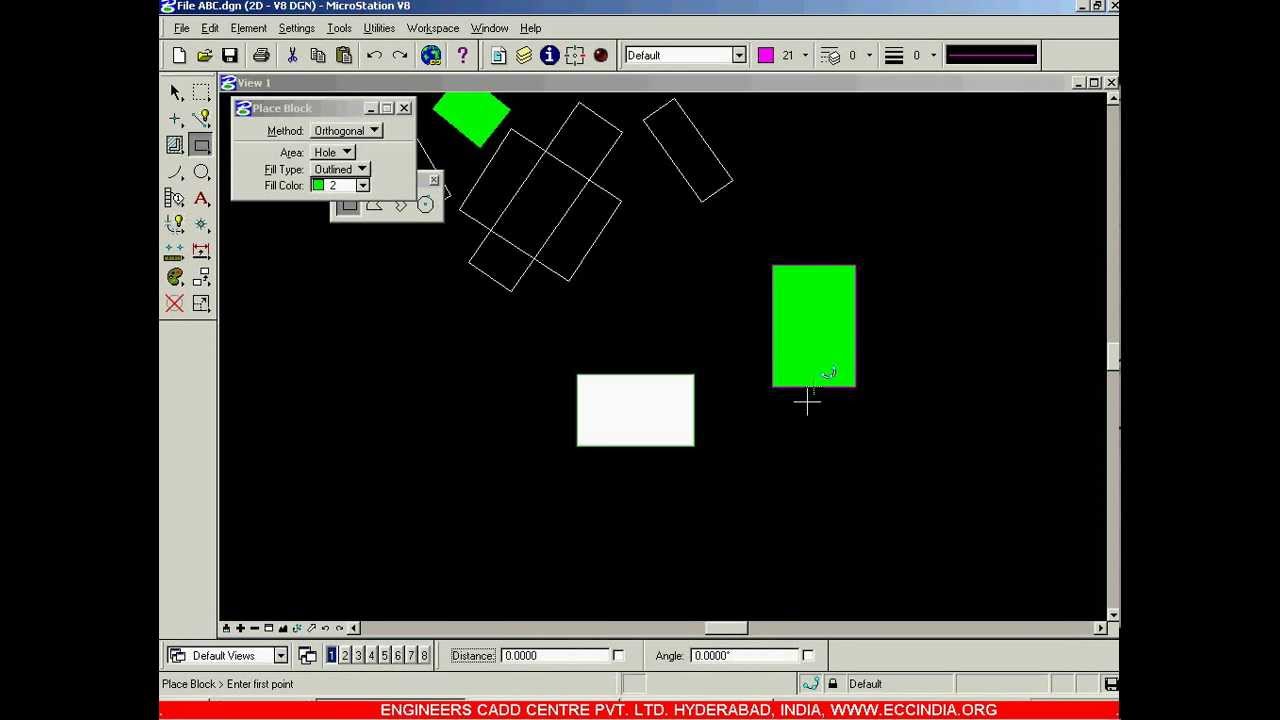Open Element Information blue i icon

(x=549, y=56)
